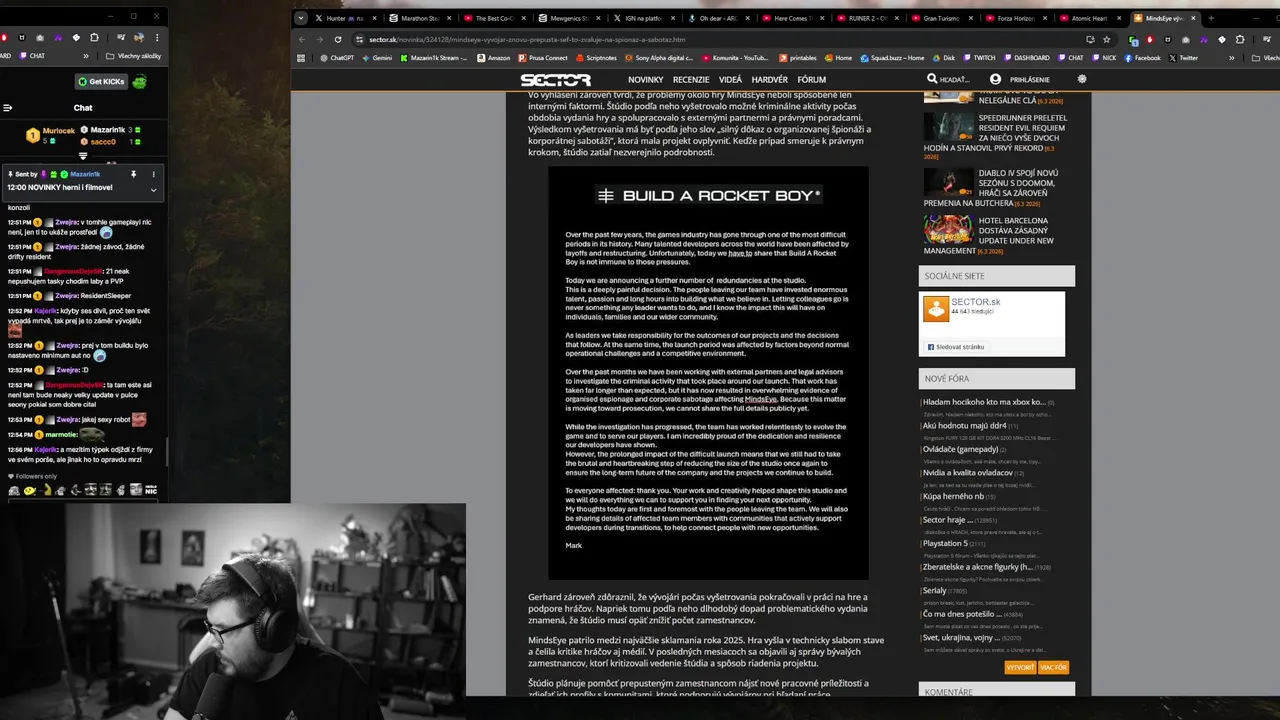Reload the sector.sk page
This screenshot has height=720, width=1280.
pyautogui.click(x=337, y=39)
